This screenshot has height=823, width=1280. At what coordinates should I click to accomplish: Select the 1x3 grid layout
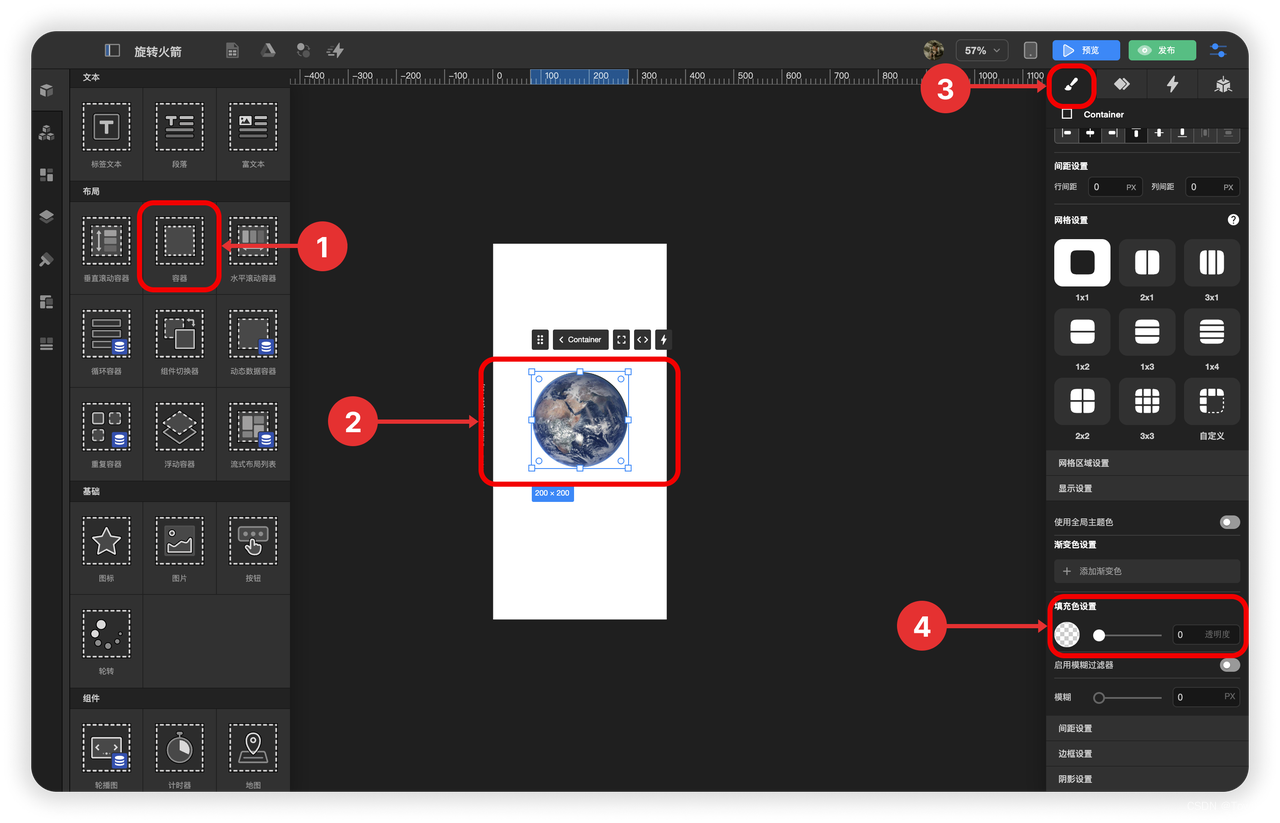(x=1147, y=332)
